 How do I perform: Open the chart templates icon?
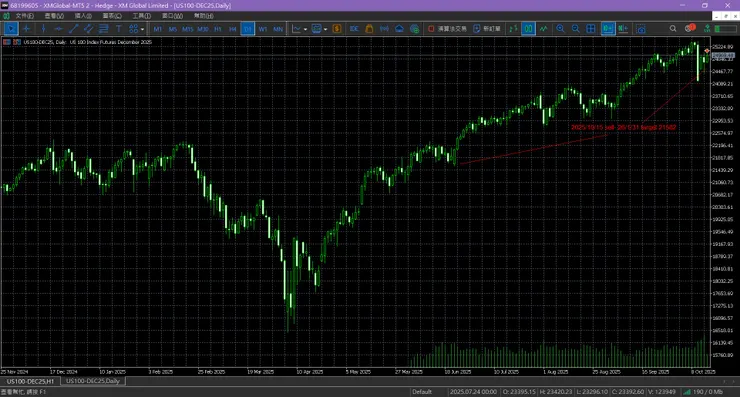(316, 29)
